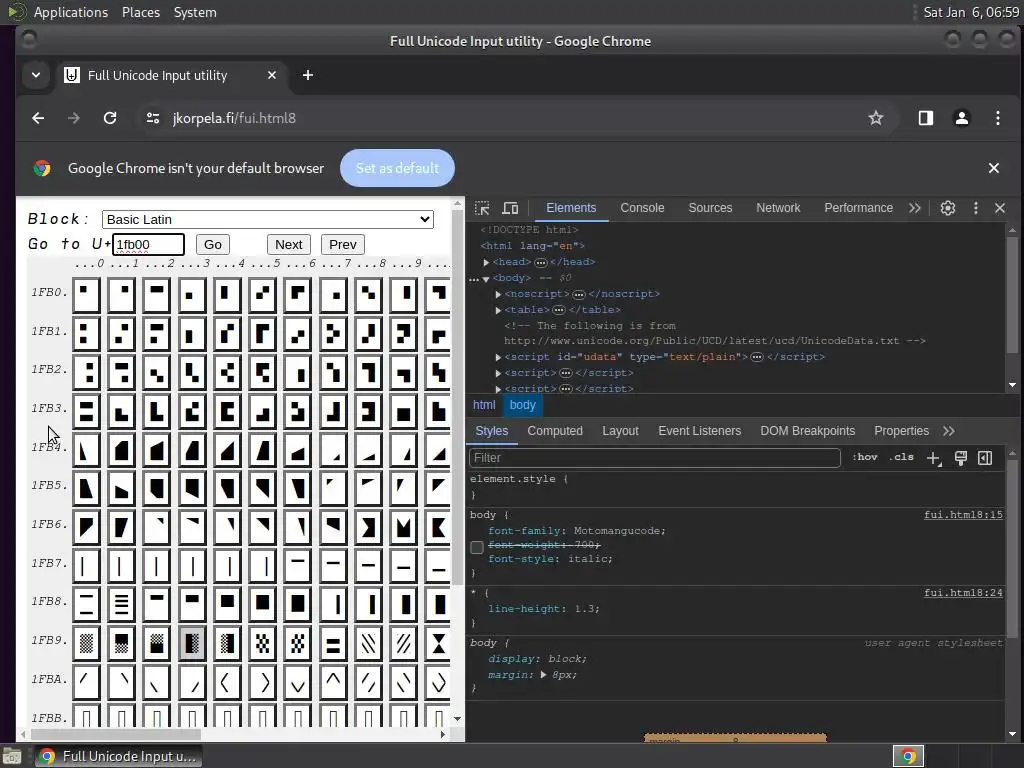Click the new style rule plus icon
The image size is (1024, 768).
(x=934, y=458)
